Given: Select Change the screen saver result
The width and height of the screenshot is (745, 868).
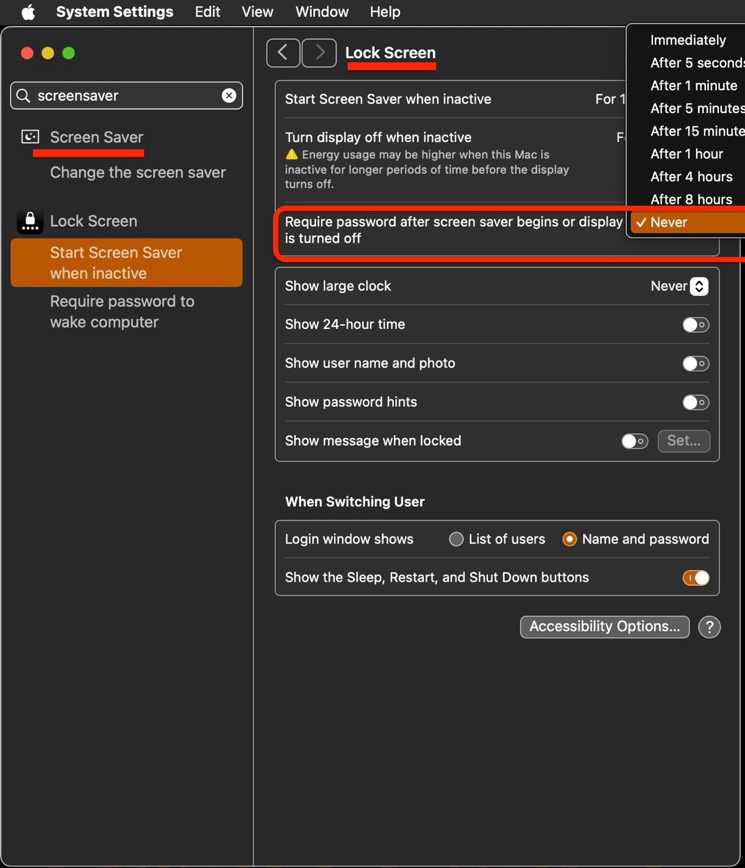Looking at the screenshot, I should point(138,173).
